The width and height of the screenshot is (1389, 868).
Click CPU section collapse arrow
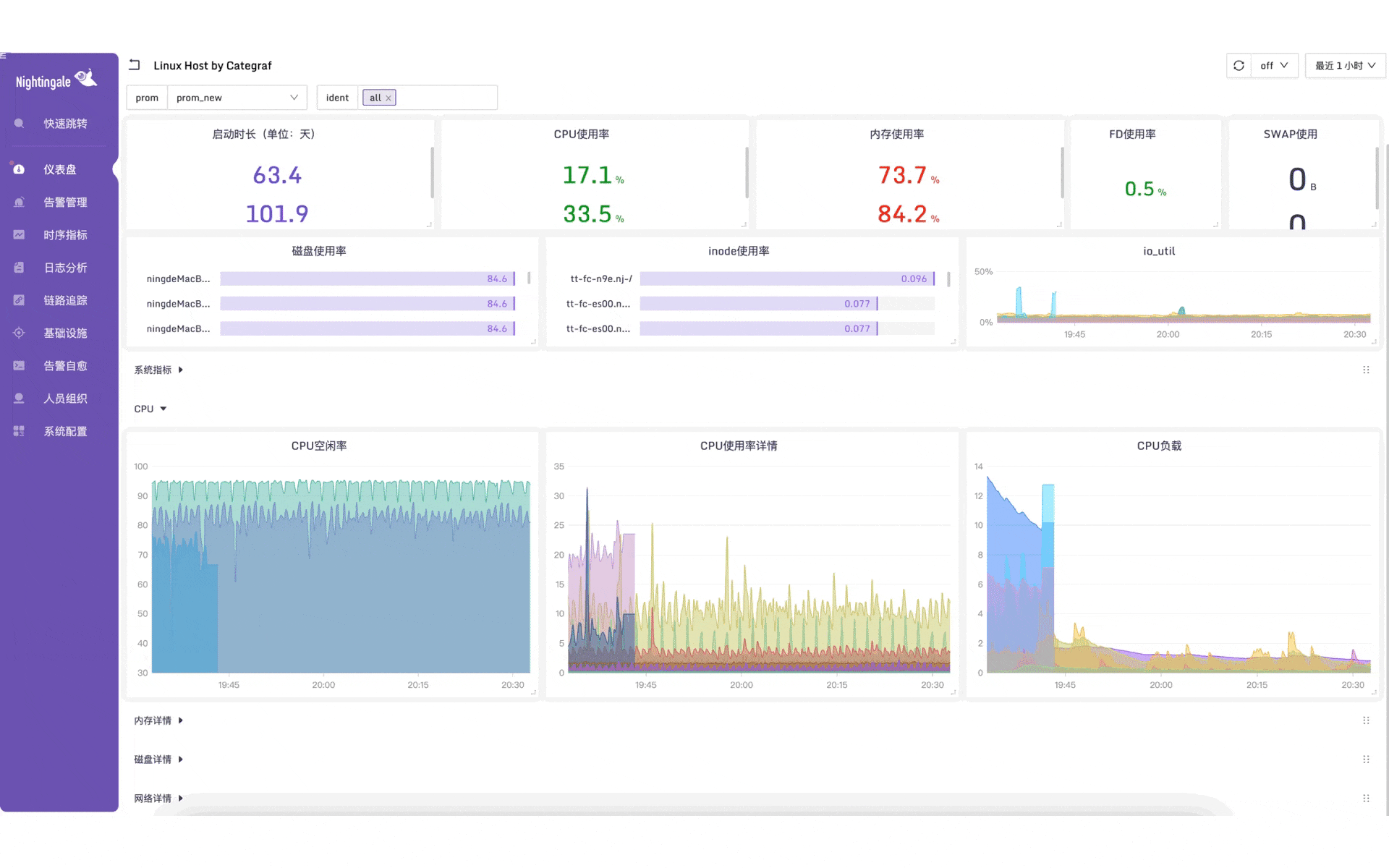click(x=163, y=409)
